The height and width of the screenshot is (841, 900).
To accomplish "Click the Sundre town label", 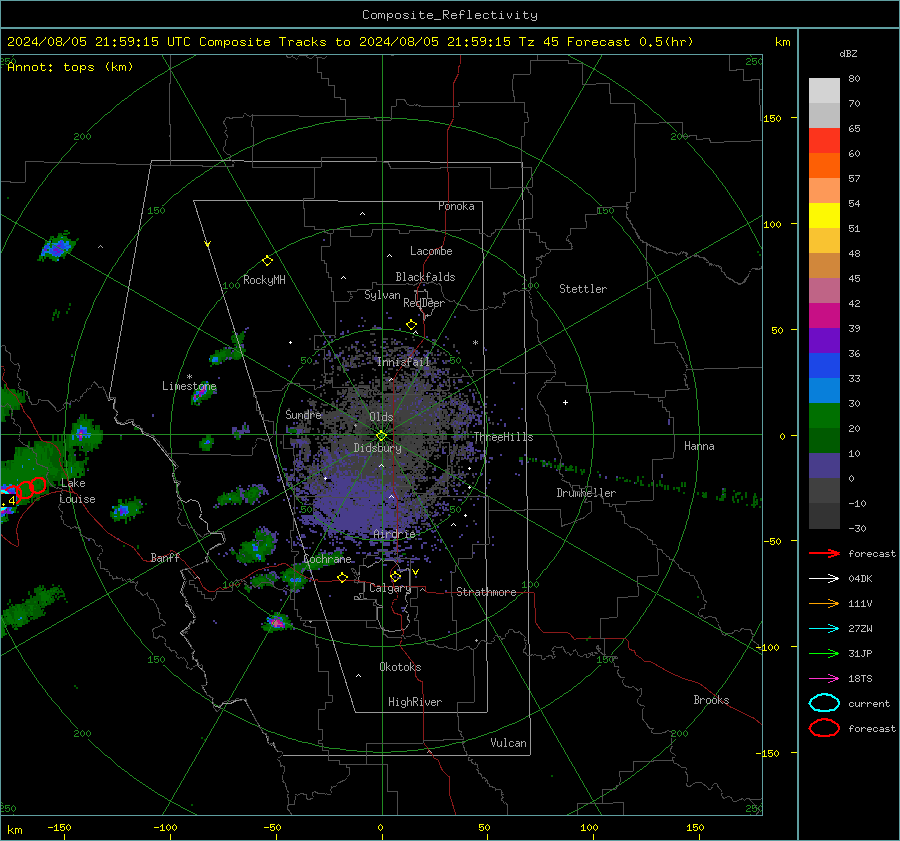I will point(303,414).
